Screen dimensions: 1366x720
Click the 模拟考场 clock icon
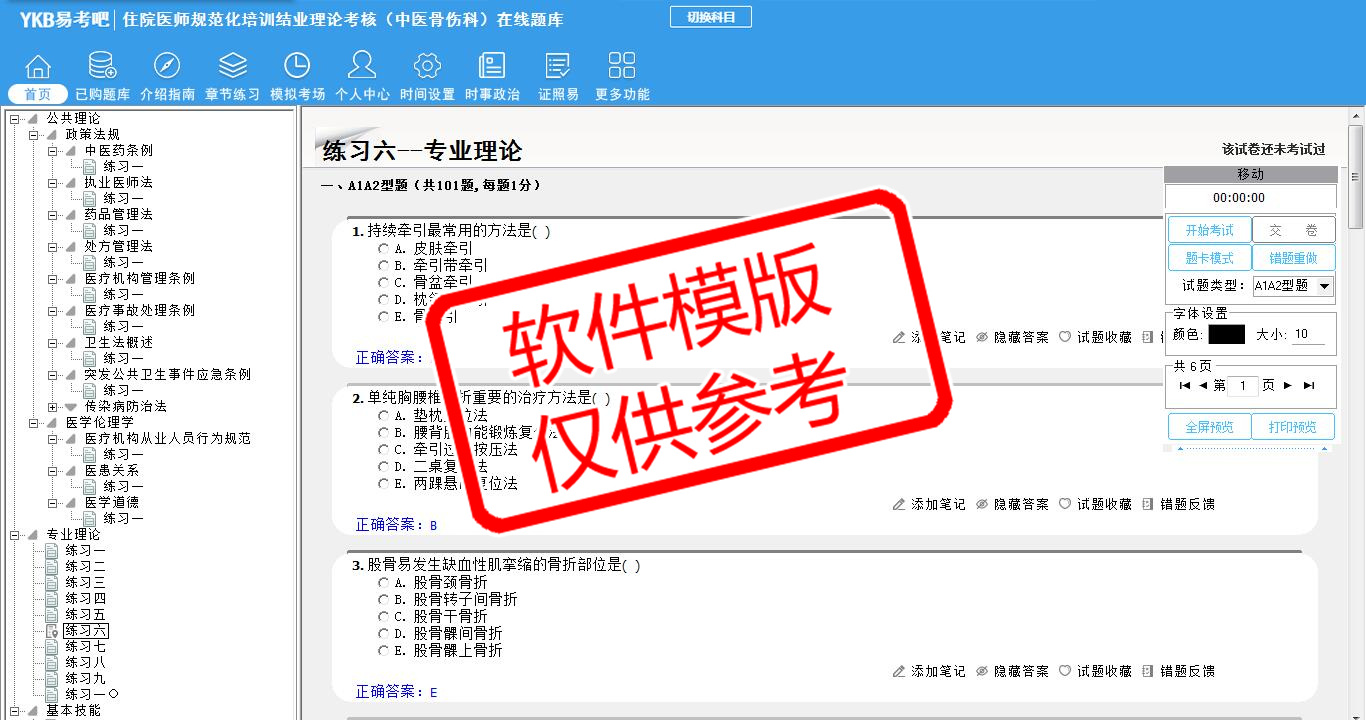(x=297, y=67)
